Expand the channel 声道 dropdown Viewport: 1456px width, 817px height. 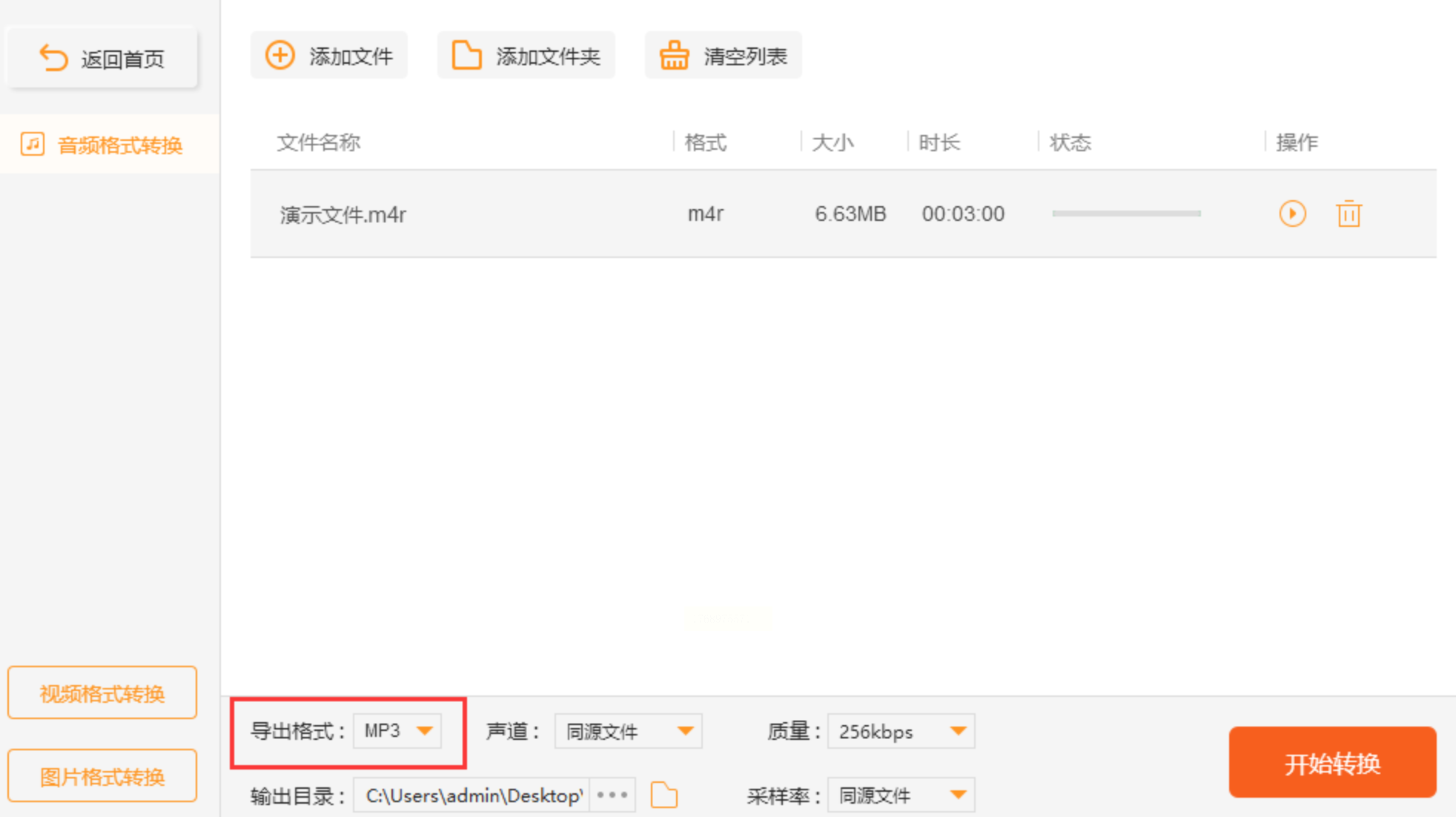click(628, 732)
